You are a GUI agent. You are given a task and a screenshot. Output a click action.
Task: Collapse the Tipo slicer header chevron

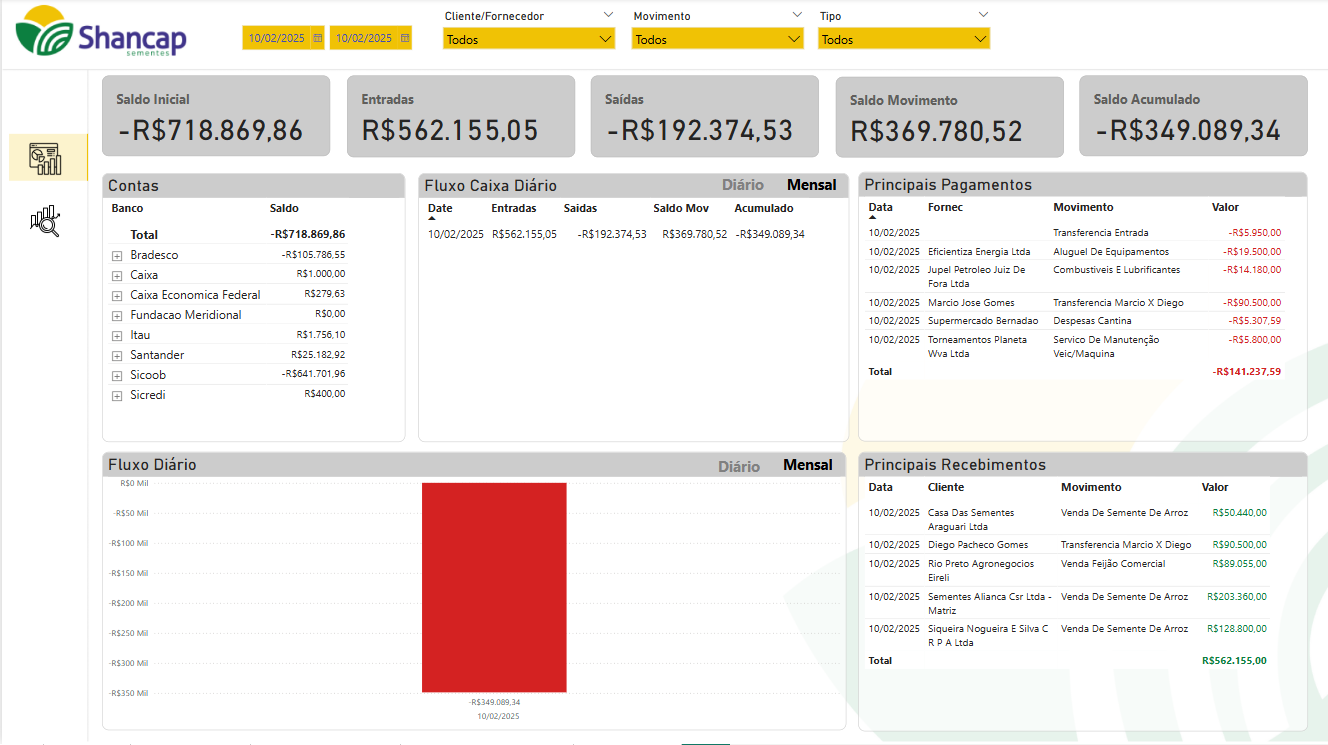click(983, 15)
